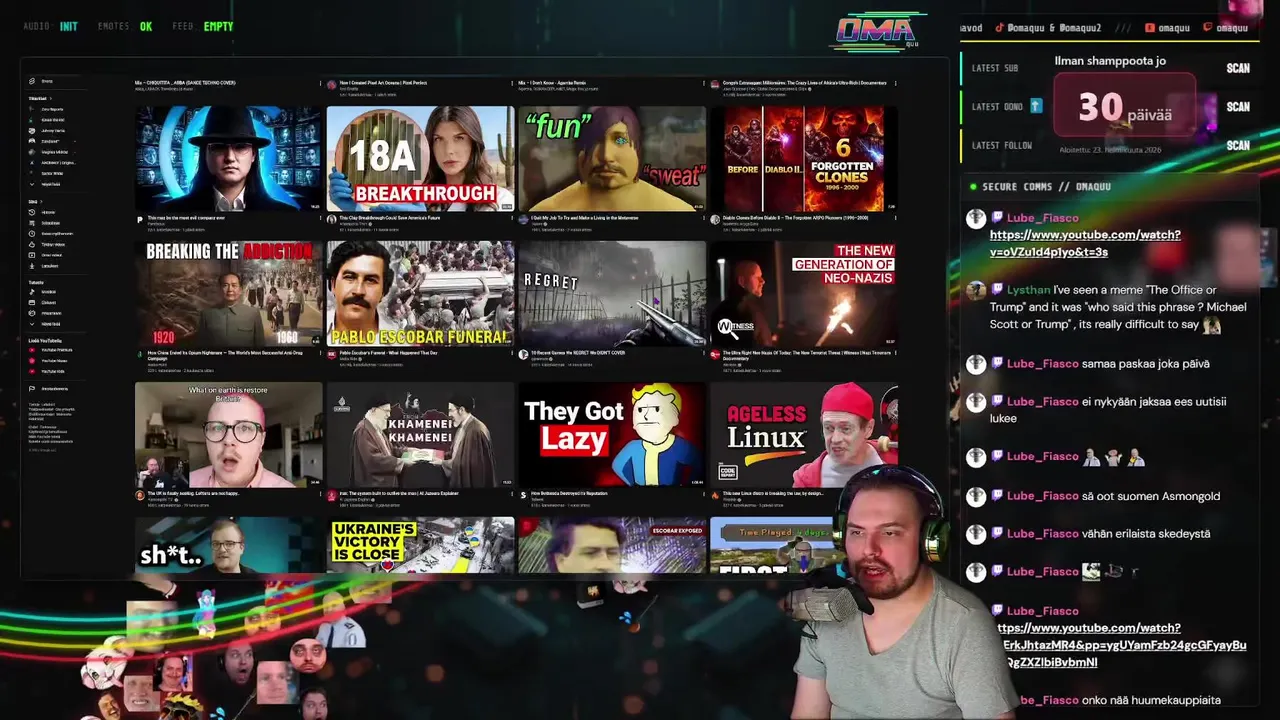The height and width of the screenshot is (720, 1280).
Task: Click the EMOTES OK status indicator
Action: tap(125, 26)
